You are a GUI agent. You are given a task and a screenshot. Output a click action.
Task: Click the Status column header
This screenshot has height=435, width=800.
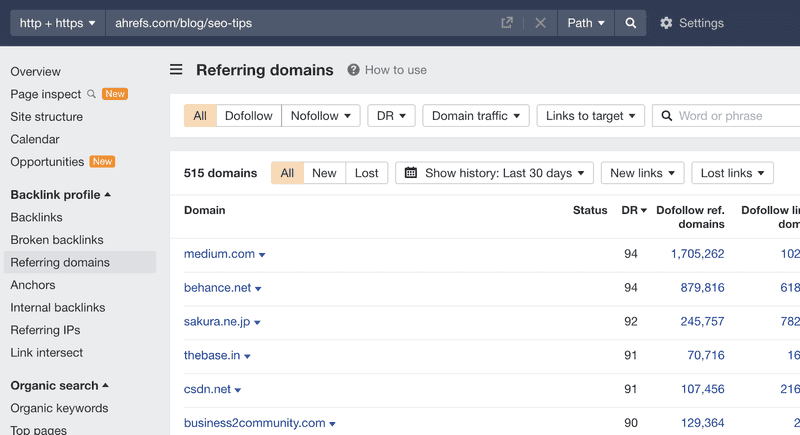click(x=590, y=210)
